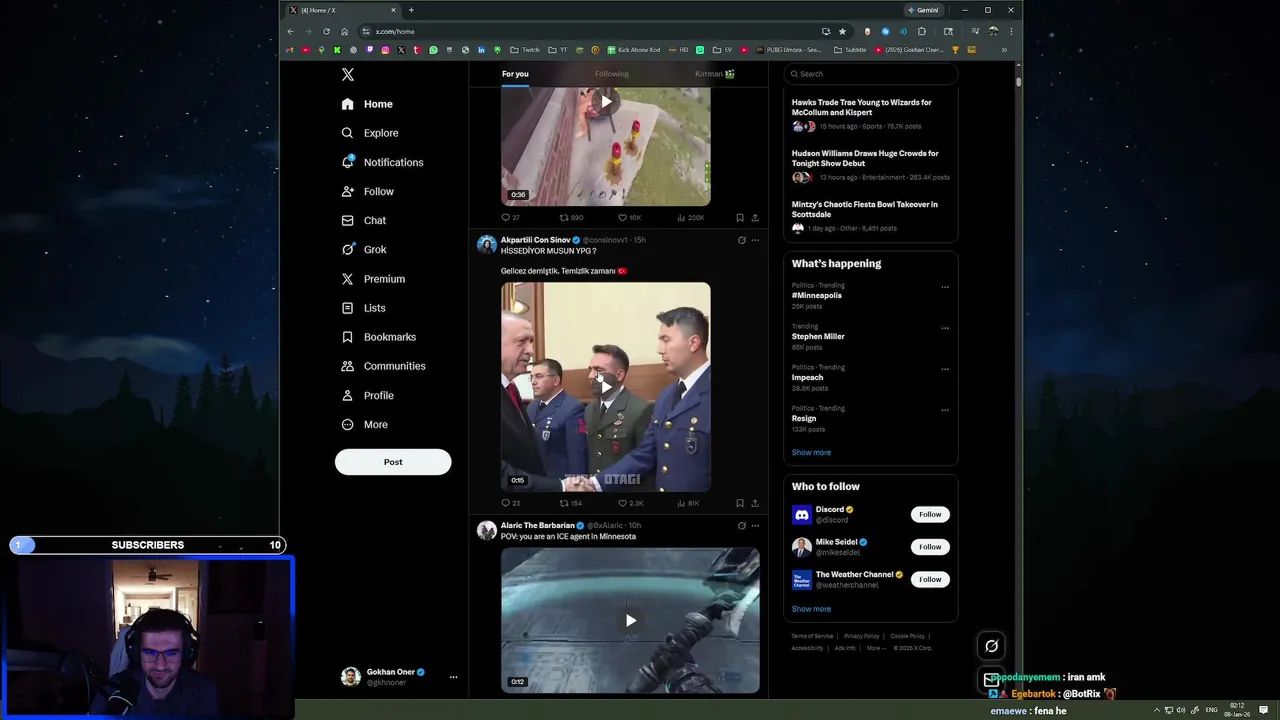
Task: Switch to the For you tab
Action: click(x=515, y=74)
